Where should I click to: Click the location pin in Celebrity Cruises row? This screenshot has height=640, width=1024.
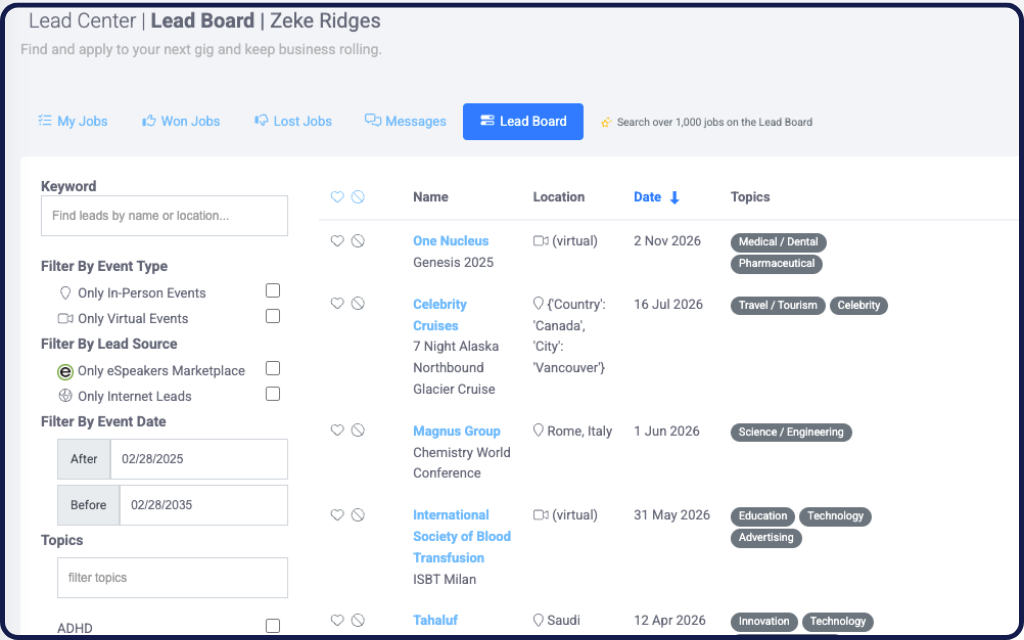coord(538,304)
